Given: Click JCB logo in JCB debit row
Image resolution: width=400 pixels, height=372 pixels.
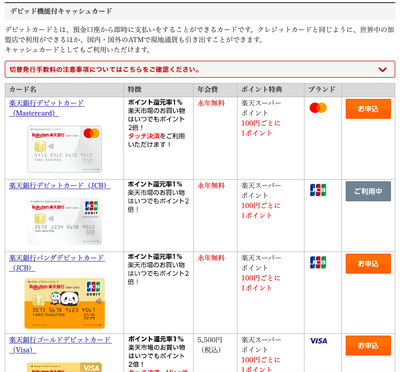Looking at the screenshot, I should pyautogui.click(x=318, y=190).
